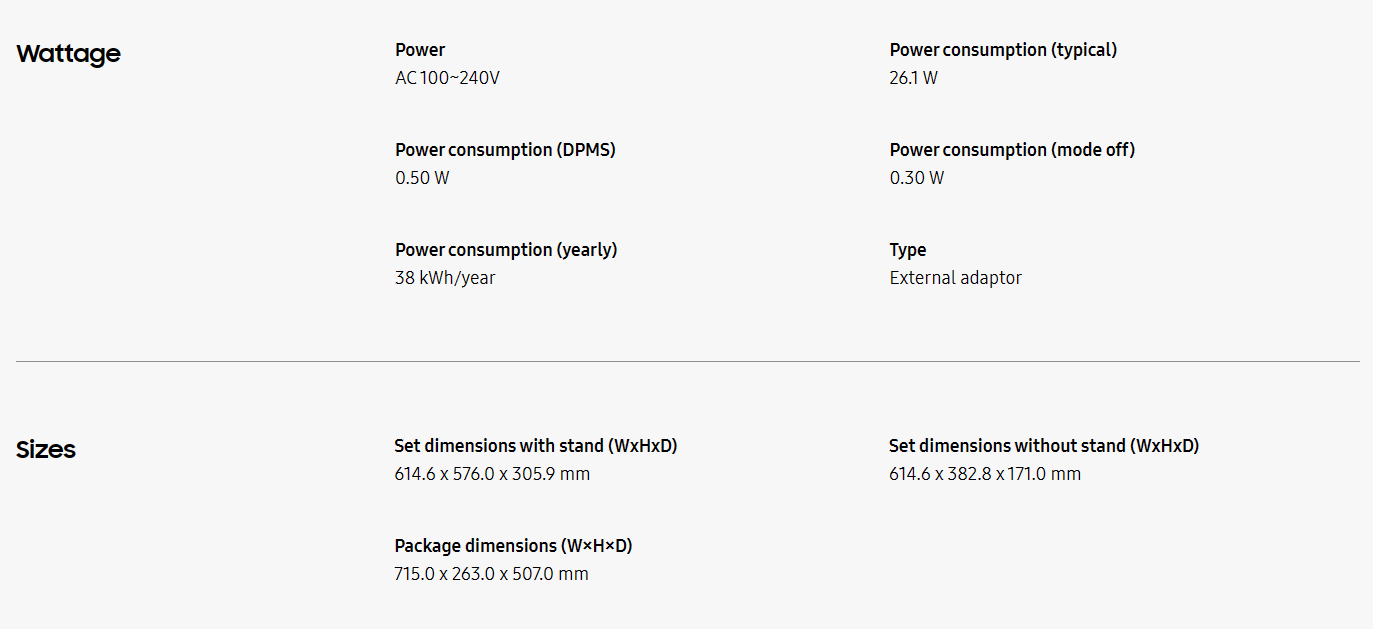Screen dimensions: 1373x629
Task: Click the Set dimensions without stand label
Action: 1043,446
